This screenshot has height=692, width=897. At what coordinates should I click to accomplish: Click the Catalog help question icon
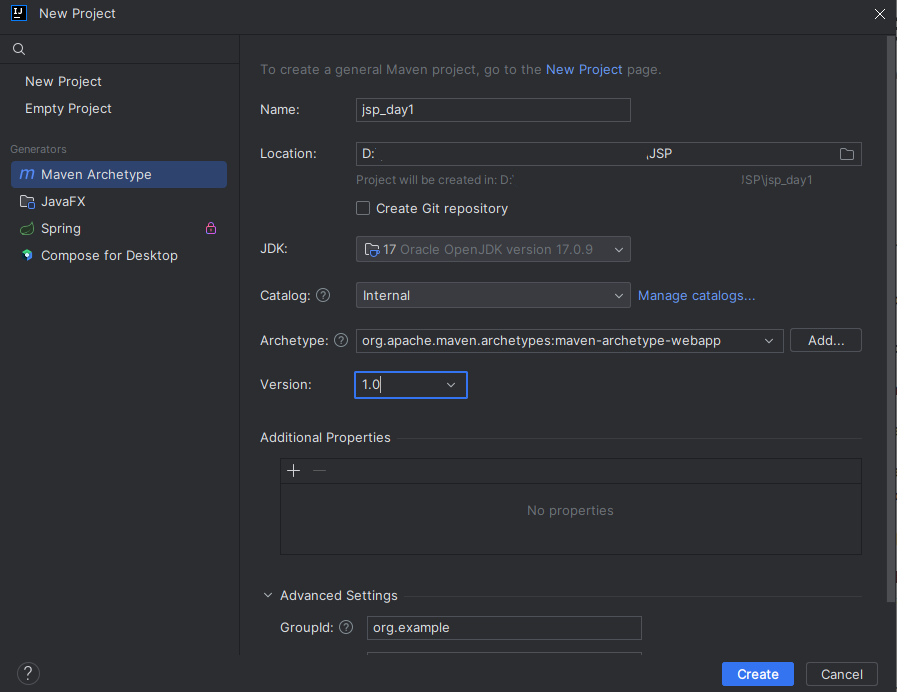tap(323, 295)
